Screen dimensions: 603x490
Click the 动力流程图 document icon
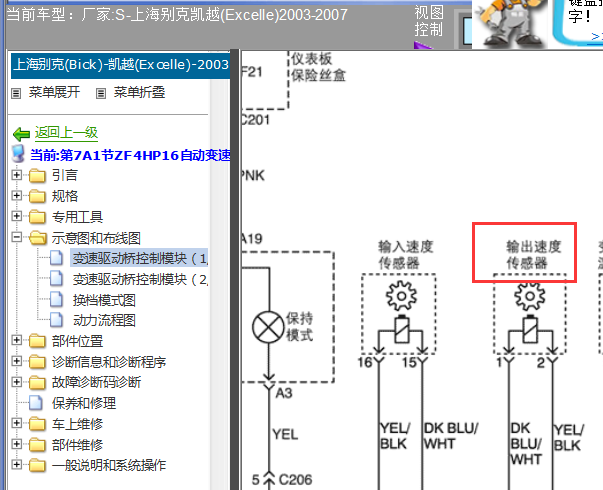(x=56, y=320)
